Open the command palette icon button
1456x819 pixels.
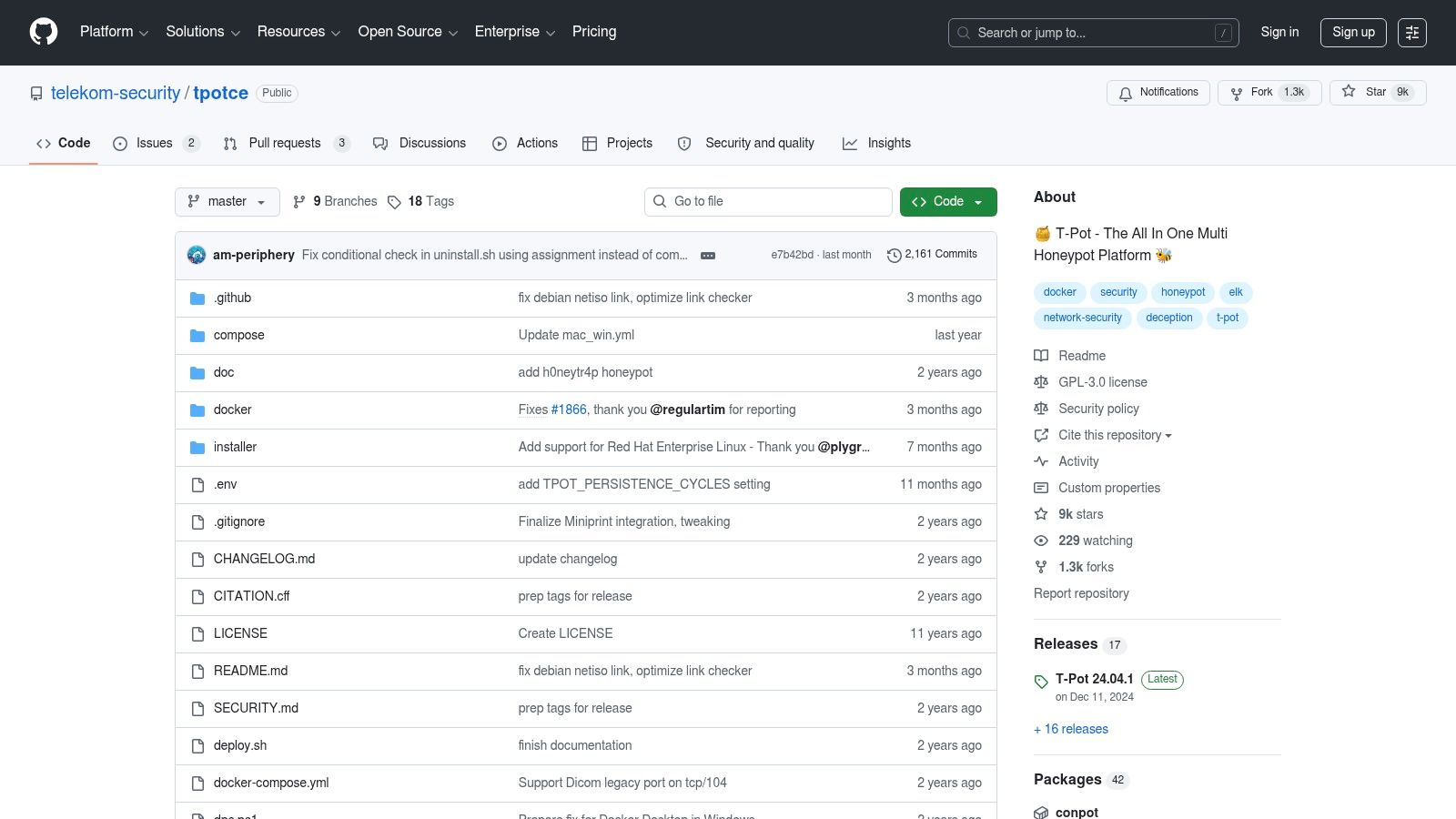[x=1412, y=33]
